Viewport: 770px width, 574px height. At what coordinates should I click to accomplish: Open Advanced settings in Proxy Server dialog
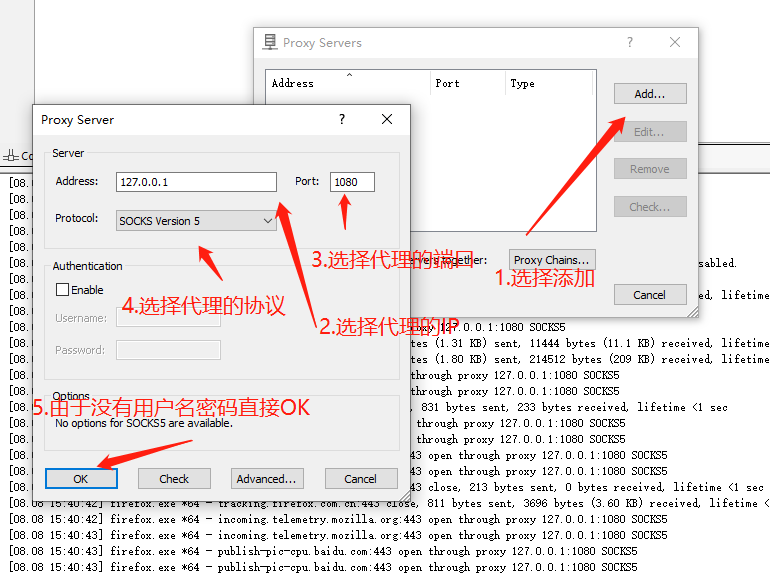267,479
